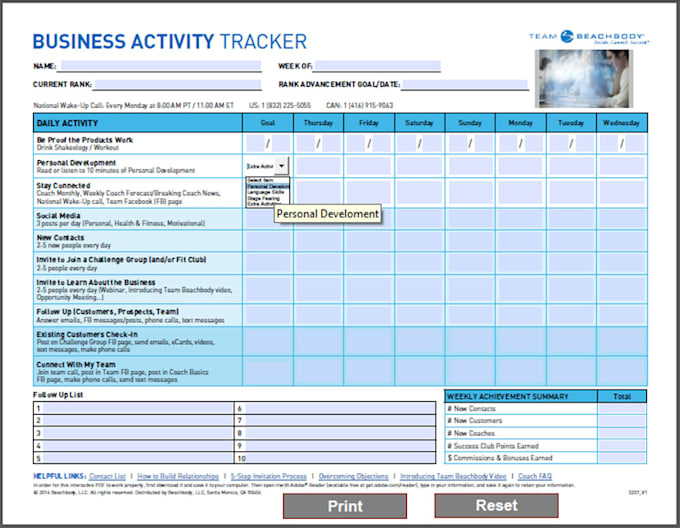Click Rank Advancement Goal/Date field
Screen dimensions: 680x528
[x=465, y=85]
